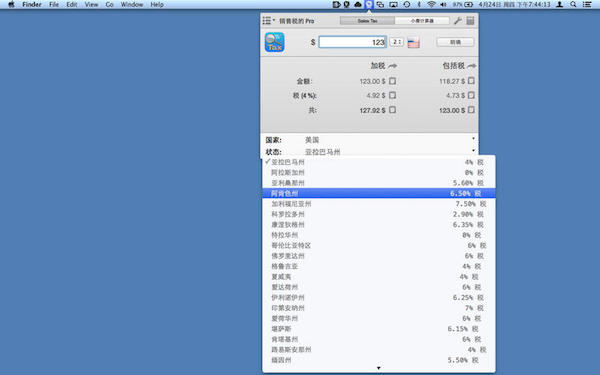The image size is (600, 375).
Task: Open the Edit menu
Action: (72, 5)
